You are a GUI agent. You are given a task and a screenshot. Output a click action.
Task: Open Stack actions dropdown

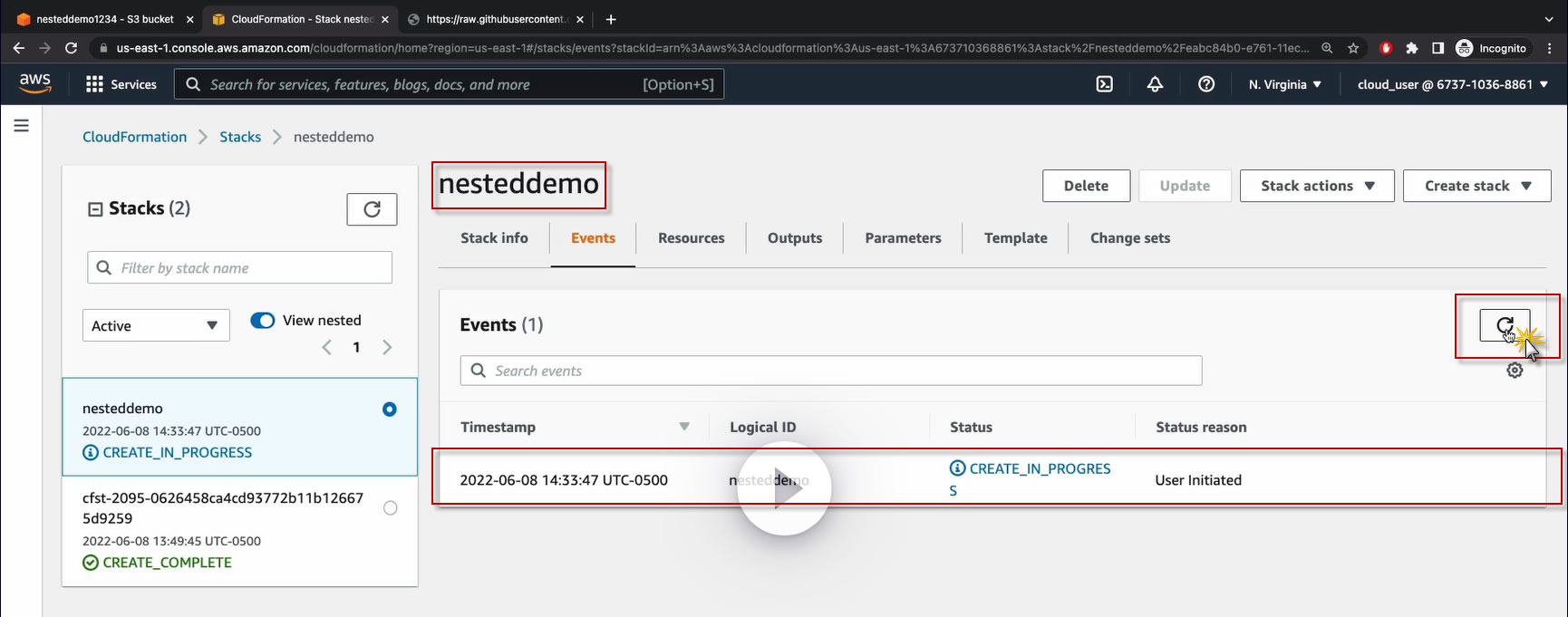pyautogui.click(x=1317, y=186)
